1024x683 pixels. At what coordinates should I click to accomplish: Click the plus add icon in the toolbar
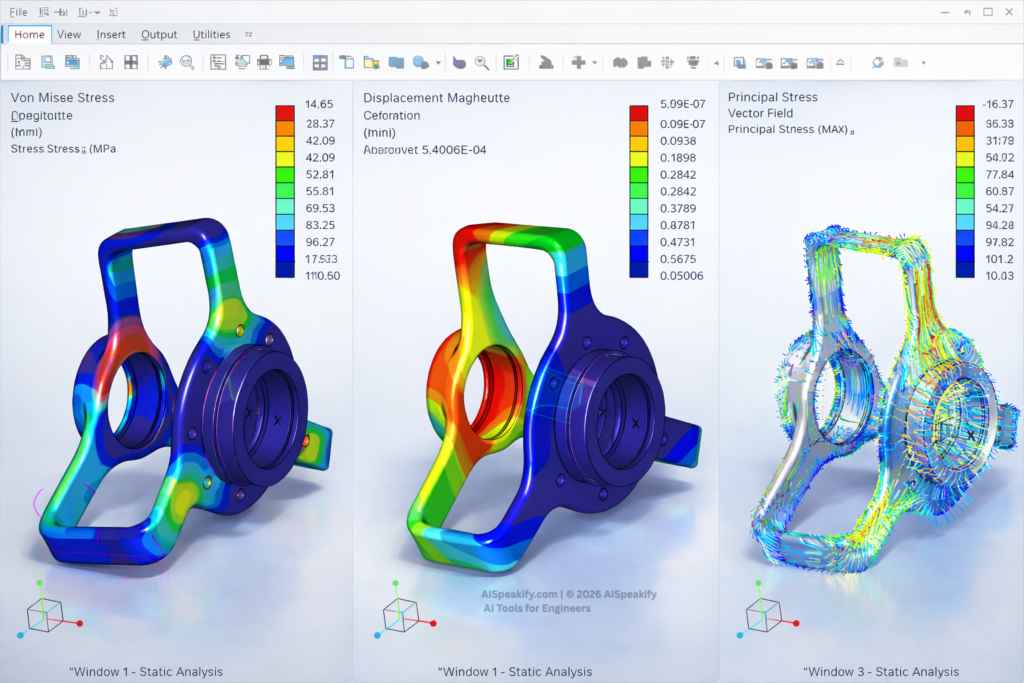point(578,62)
